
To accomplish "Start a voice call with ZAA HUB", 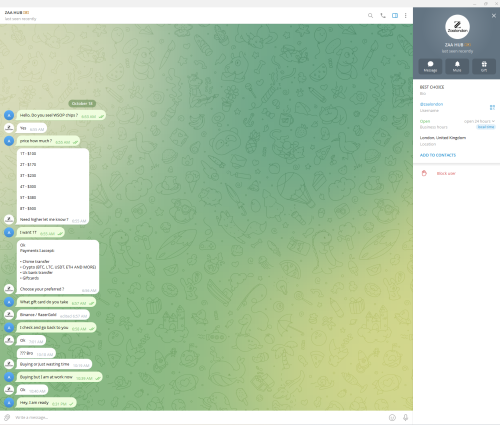I will pyautogui.click(x=383, y=16).
